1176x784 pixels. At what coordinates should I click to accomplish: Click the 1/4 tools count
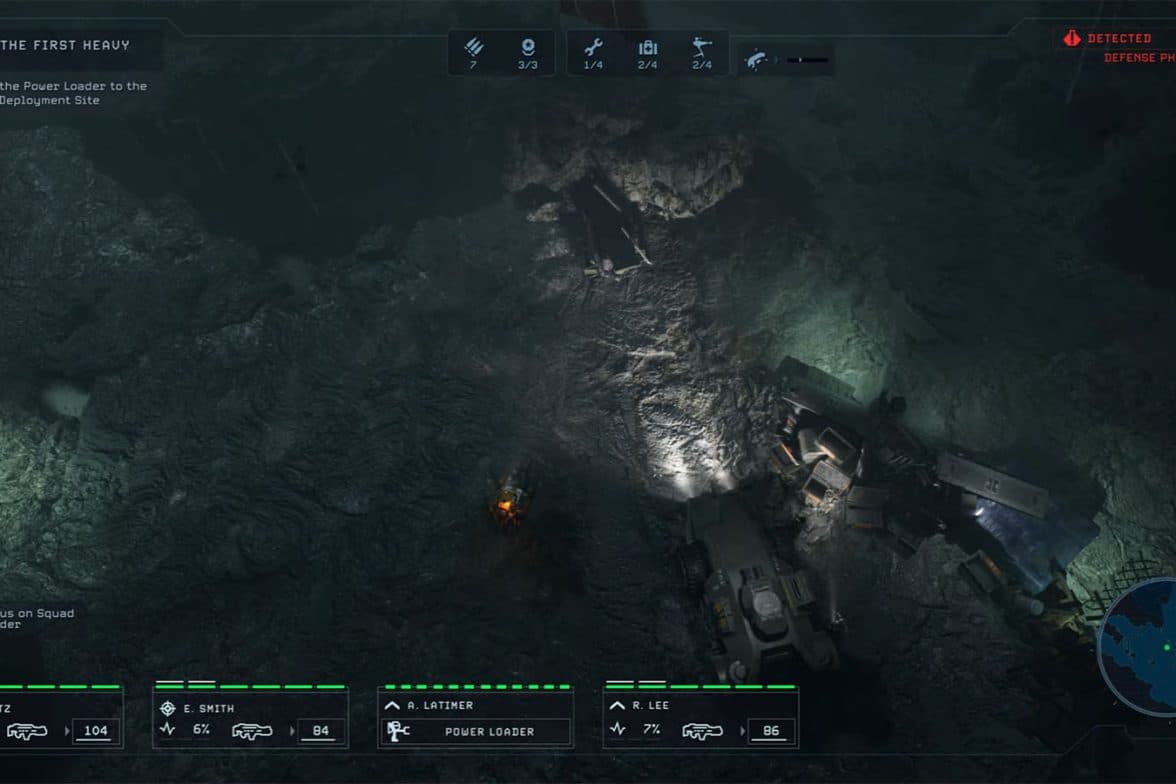coord(593,65)
